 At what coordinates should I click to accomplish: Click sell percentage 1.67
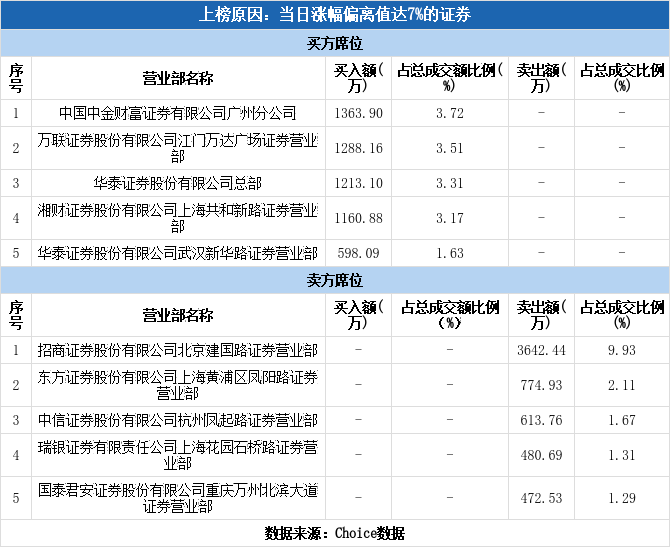click(x=622, y=420)
